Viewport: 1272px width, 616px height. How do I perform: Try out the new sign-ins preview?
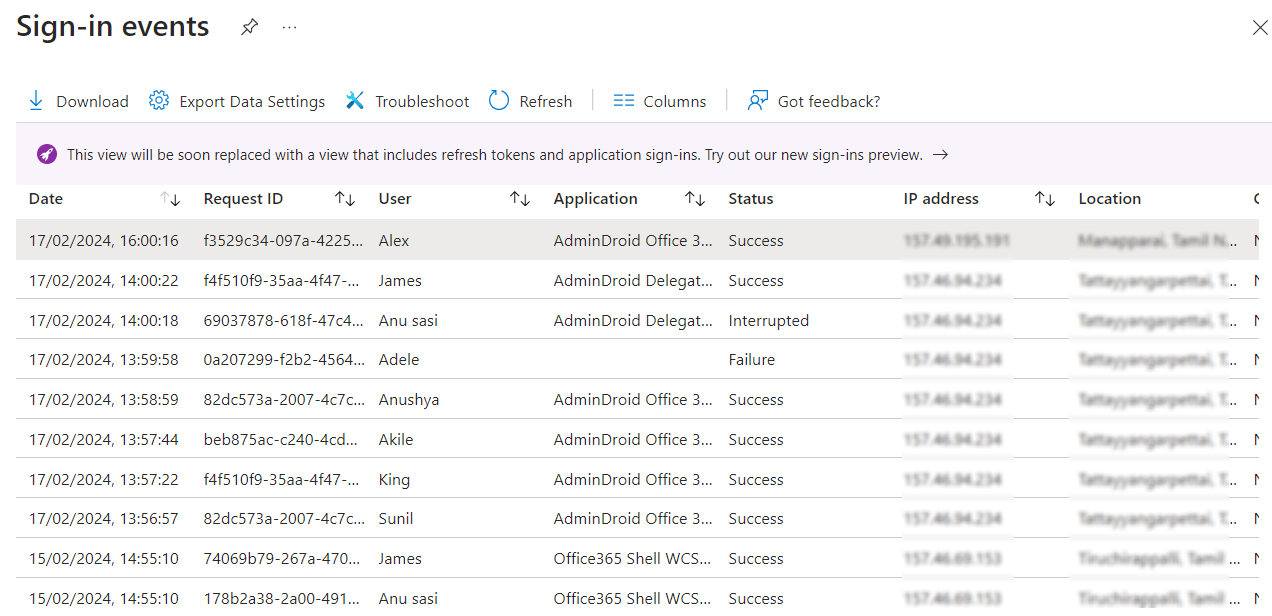pyautogui.click(x=938, y=155)
